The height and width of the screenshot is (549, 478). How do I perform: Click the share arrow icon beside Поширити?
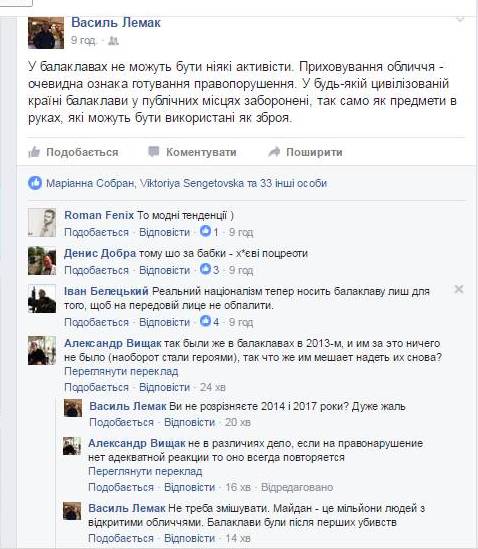pyautogui.click(x=274, y=152)
